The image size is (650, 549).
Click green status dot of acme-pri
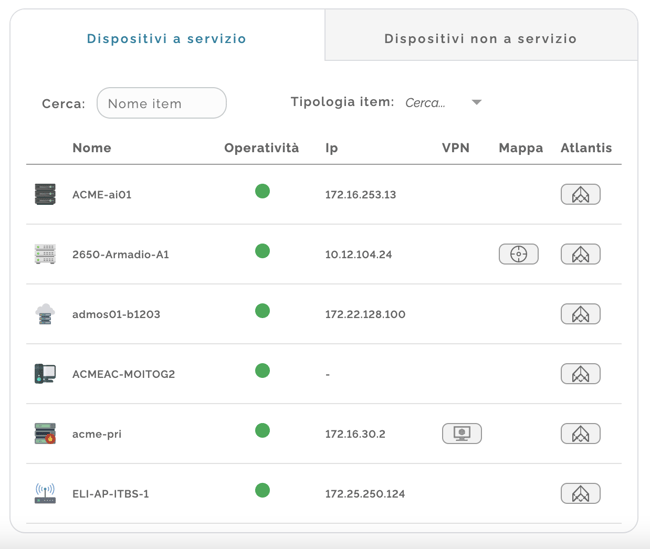pos(262,430)
